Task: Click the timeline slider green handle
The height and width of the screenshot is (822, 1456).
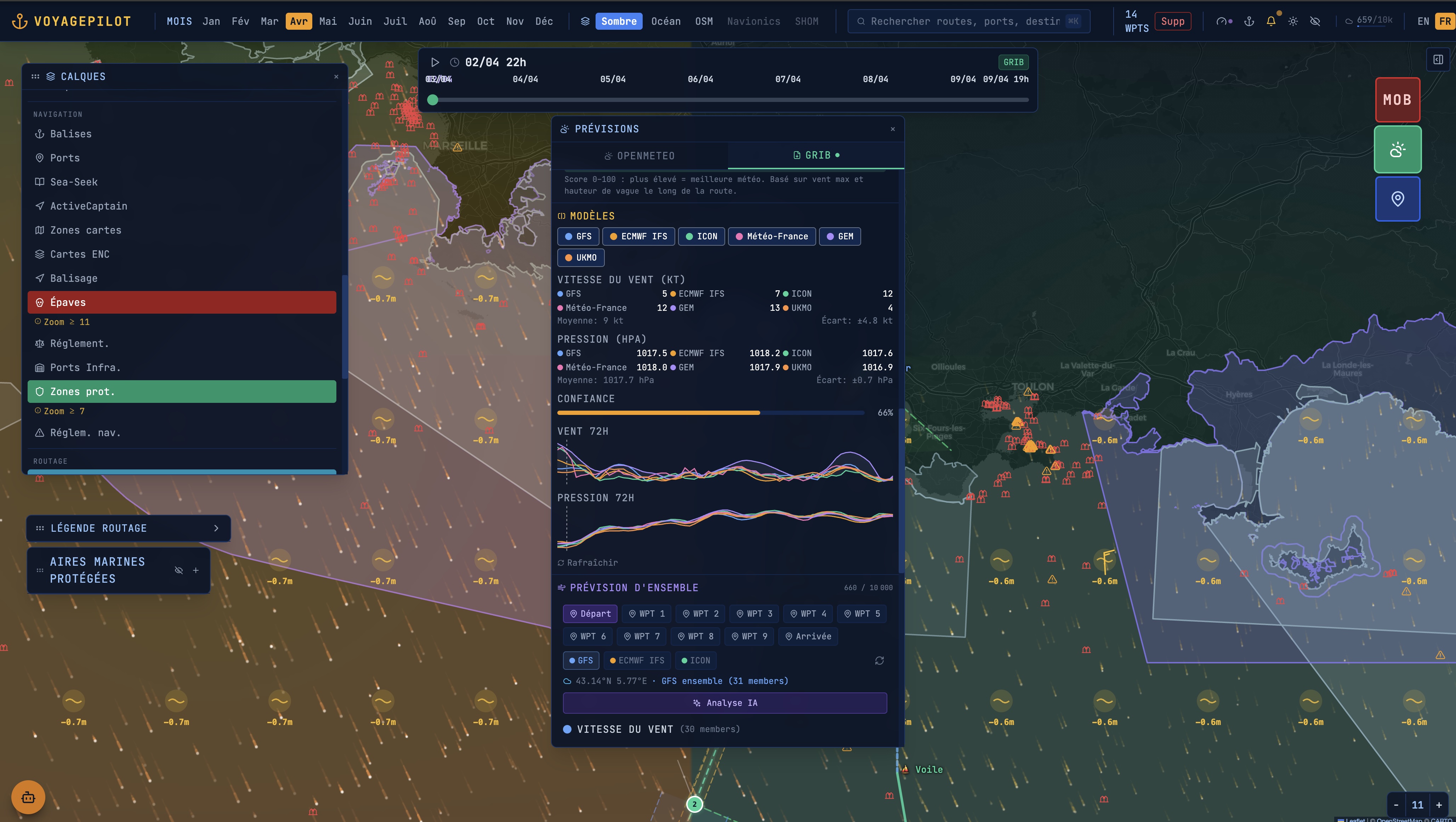Action: coord(433,100)
